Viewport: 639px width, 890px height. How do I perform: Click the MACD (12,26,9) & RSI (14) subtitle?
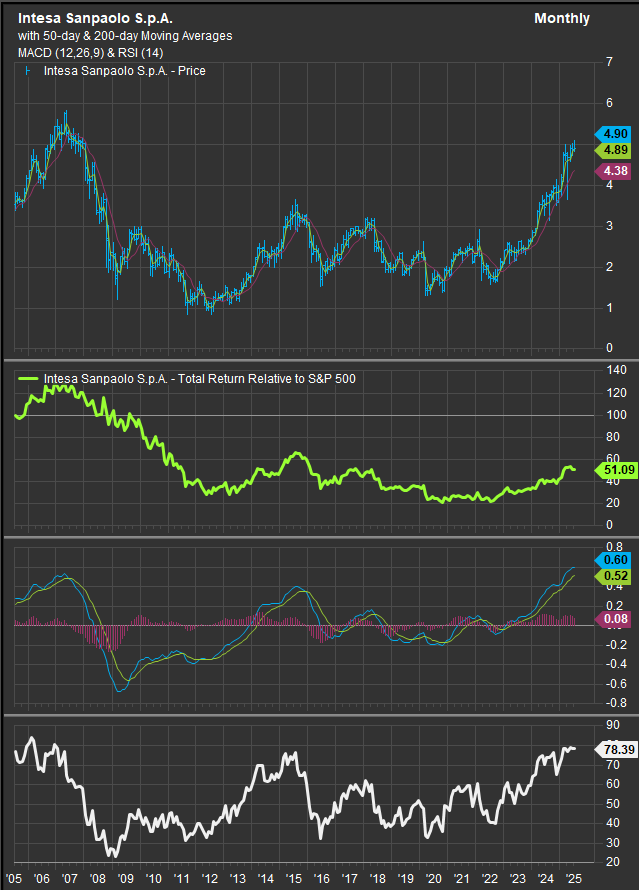(x=90, y=53)
